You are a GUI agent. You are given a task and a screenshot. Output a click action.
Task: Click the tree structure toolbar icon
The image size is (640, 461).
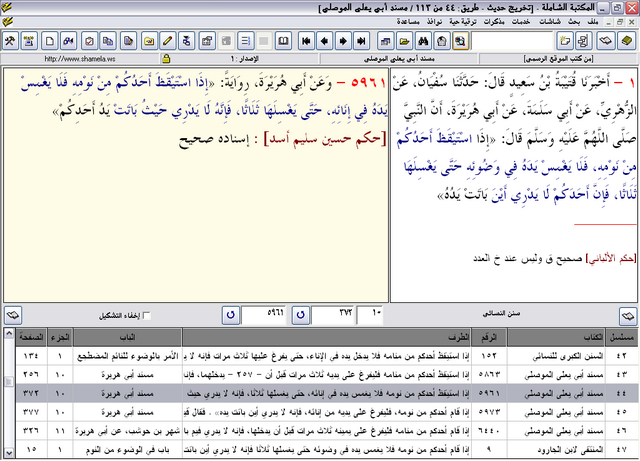click(584, 41)
